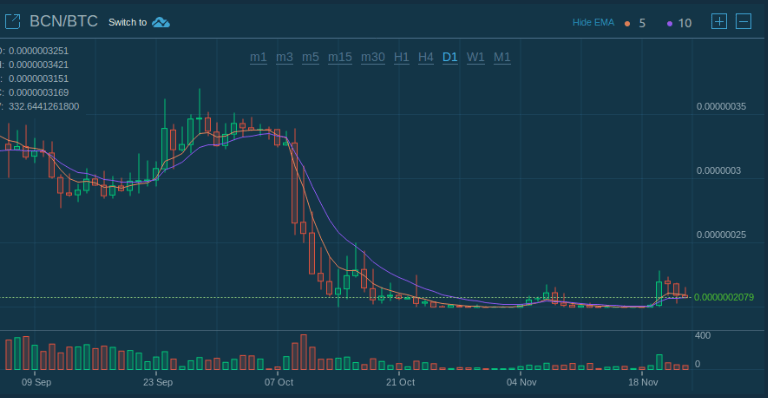
Task: Click the 21 Oct date marker
Action: [400, 382]
